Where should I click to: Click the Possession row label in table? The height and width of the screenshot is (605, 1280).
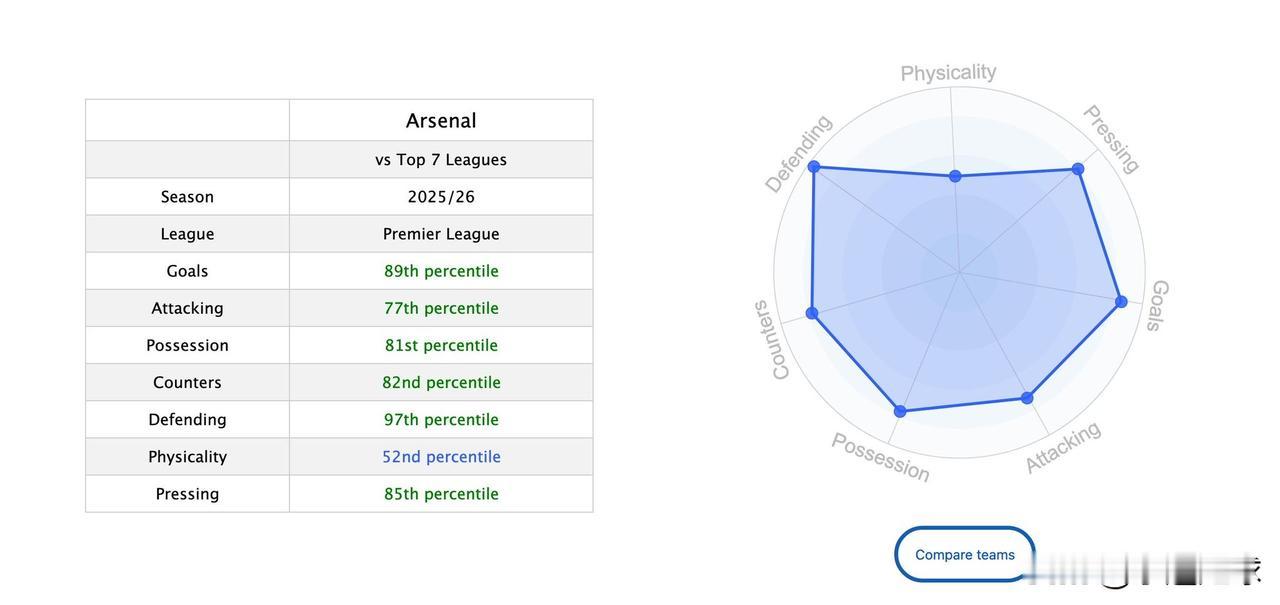pos(187,345)
